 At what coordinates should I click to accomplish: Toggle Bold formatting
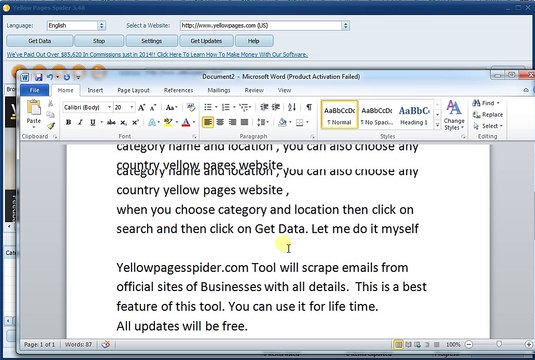click(x=68, y=122)
